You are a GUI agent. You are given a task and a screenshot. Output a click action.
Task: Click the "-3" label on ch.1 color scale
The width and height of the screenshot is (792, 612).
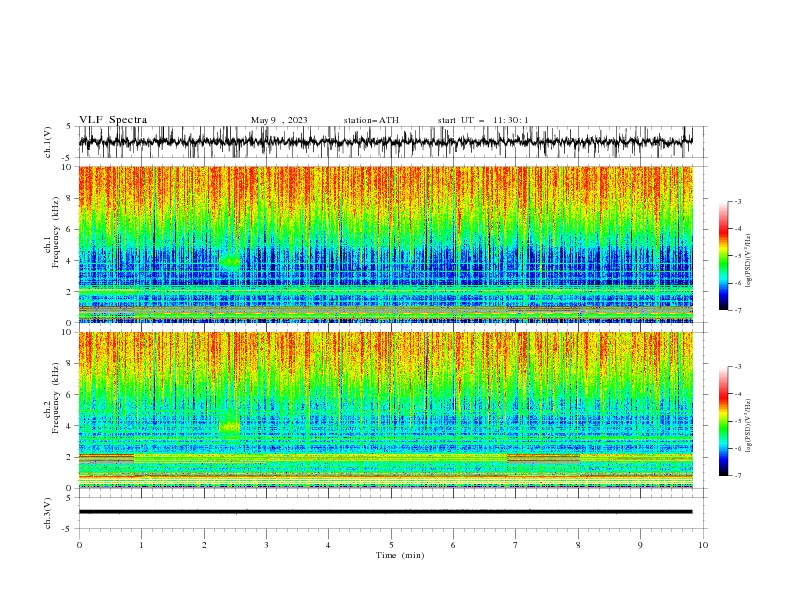(x=737, y=201)
